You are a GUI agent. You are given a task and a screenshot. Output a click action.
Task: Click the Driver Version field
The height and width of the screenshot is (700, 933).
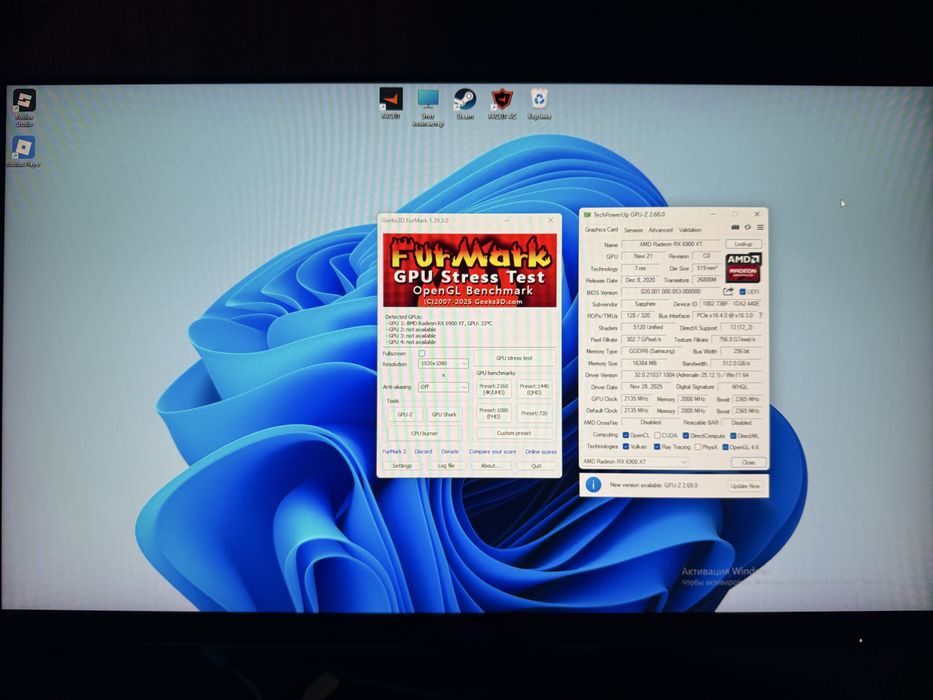(x=692, y=375)
